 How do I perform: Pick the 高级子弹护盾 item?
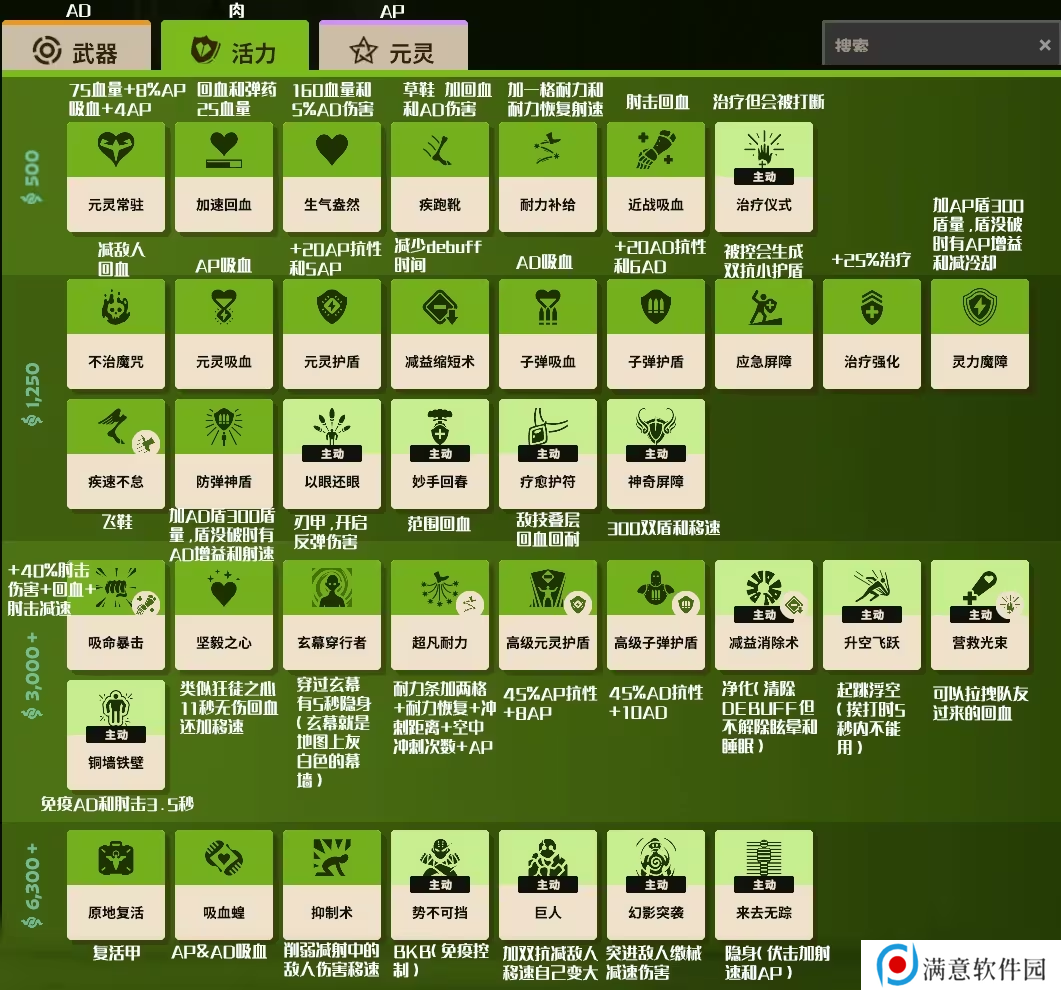656,615
